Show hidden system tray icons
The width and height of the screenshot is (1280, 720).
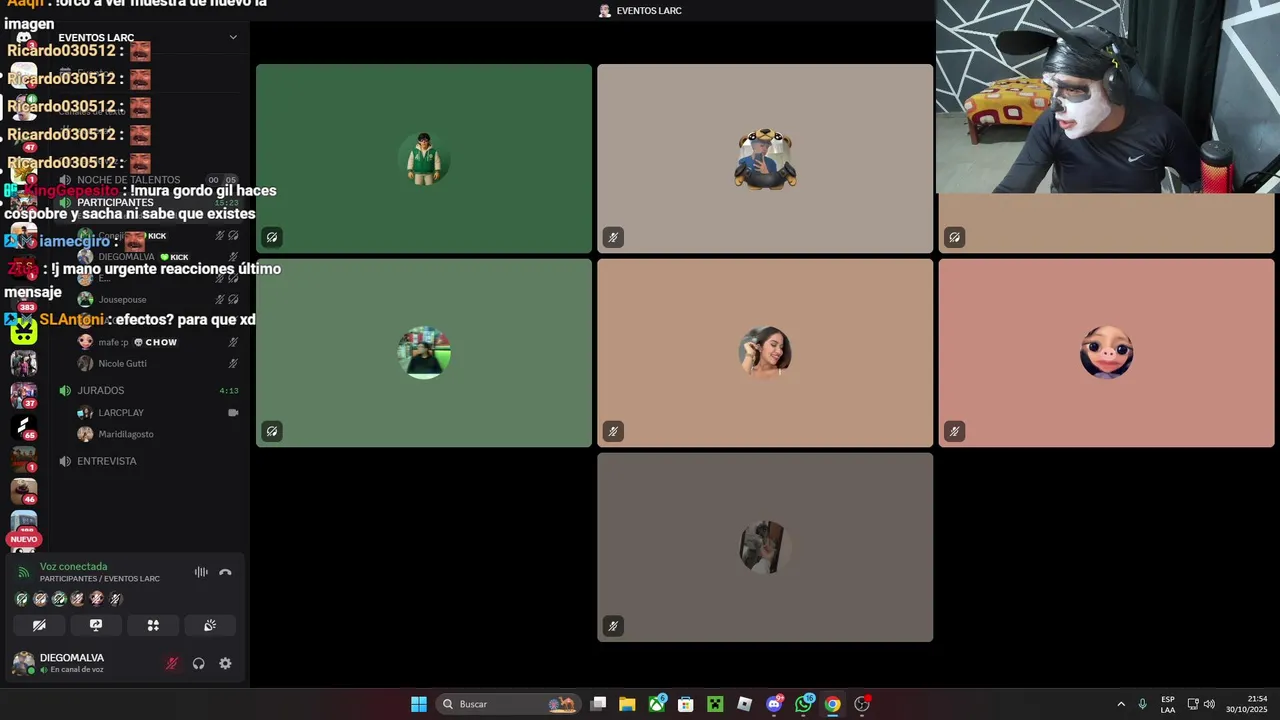pyautogui.click(x=1121, y=704)
